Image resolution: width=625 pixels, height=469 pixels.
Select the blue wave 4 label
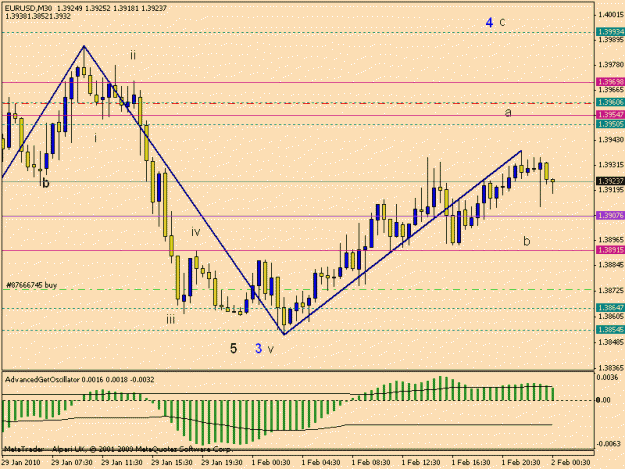(x=489, y=23)
